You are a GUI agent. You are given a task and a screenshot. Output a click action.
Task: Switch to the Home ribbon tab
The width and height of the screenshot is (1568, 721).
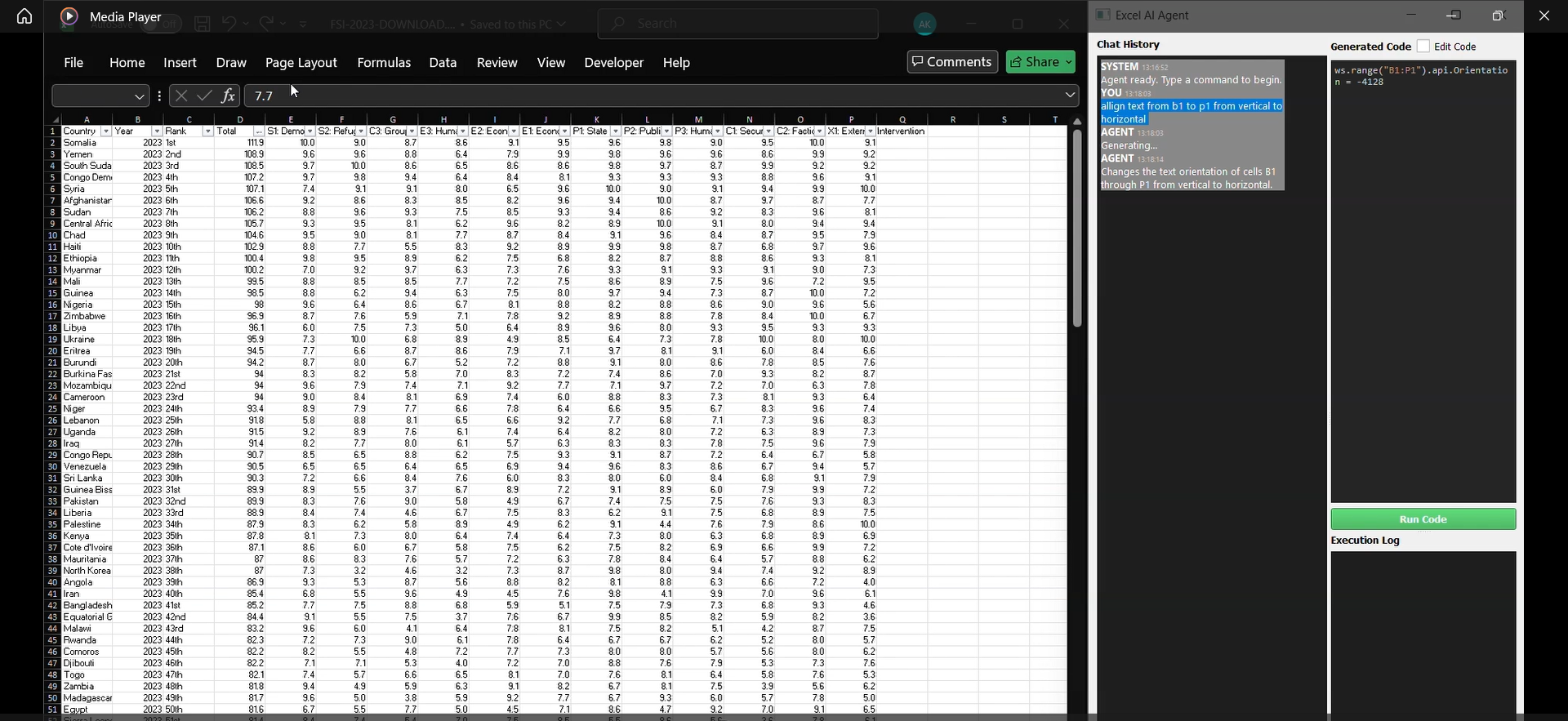(127, 62)
